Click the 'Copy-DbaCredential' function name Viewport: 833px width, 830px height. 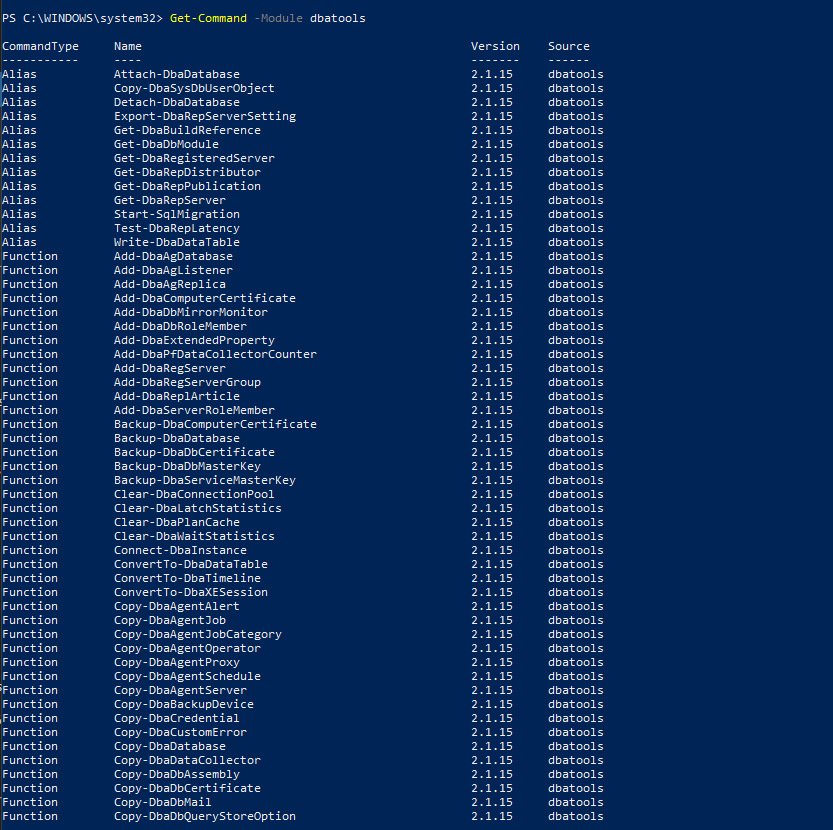(x=177, y=718)
